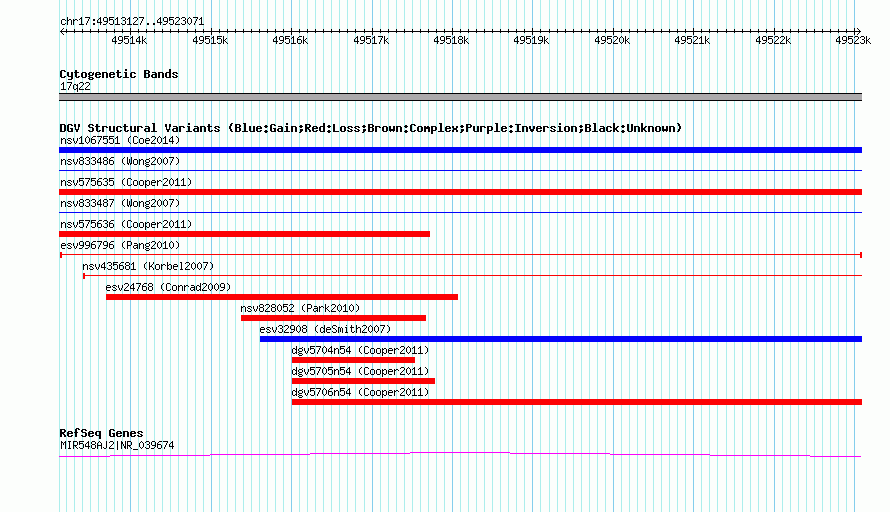890x512 pixels.
Task: Open the nsv575635 (Cooper2011) variant label
Action: point(126,182)
